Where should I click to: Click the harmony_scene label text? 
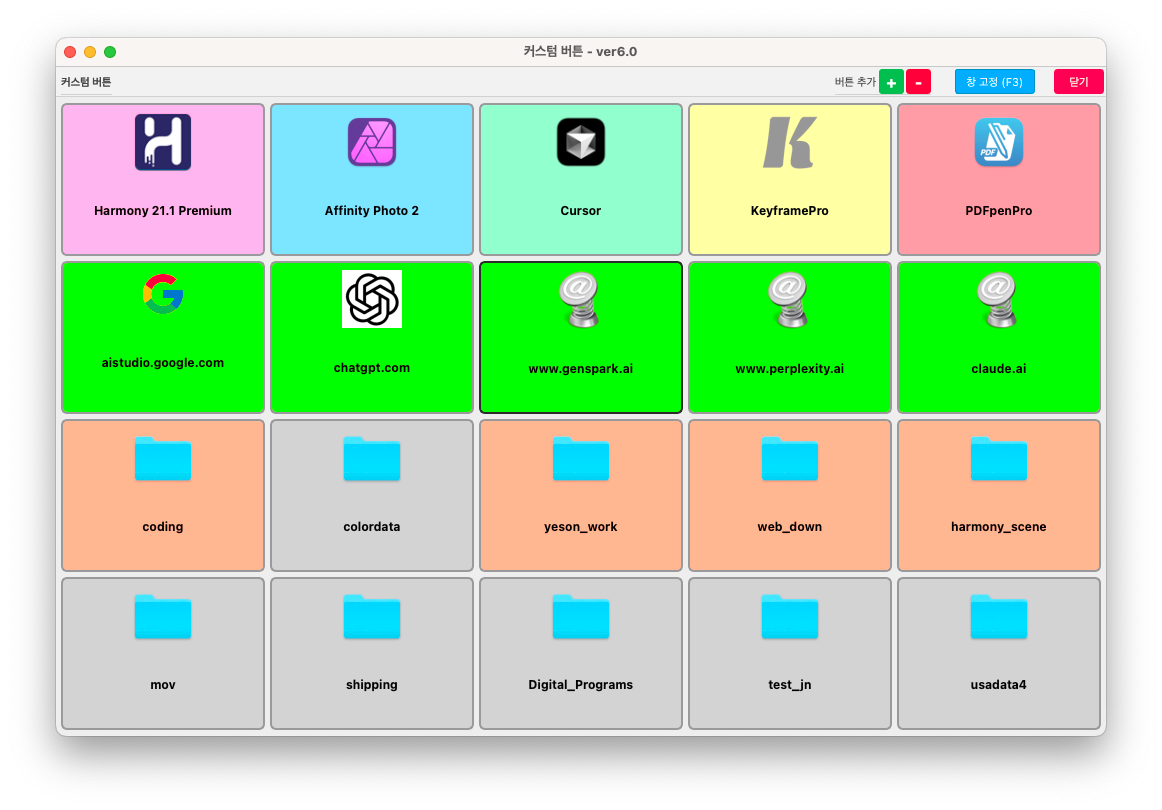coord(999,527)
